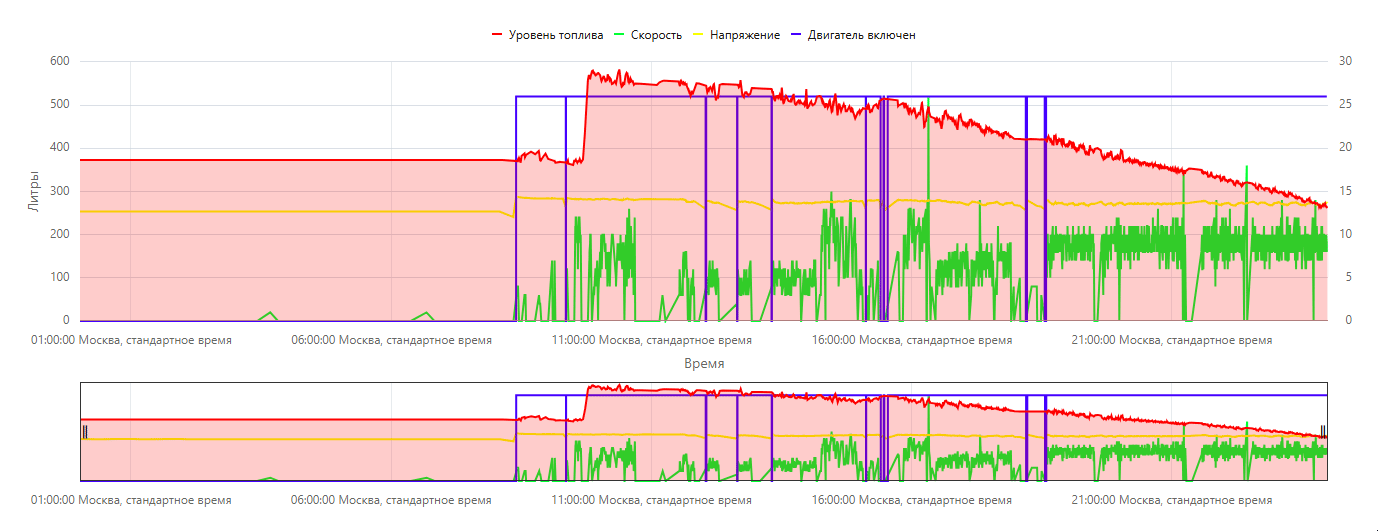Toggle the 'Уровень топлива' series label
Viewport: 1378px width, 531px height.
tap(555, 35)
